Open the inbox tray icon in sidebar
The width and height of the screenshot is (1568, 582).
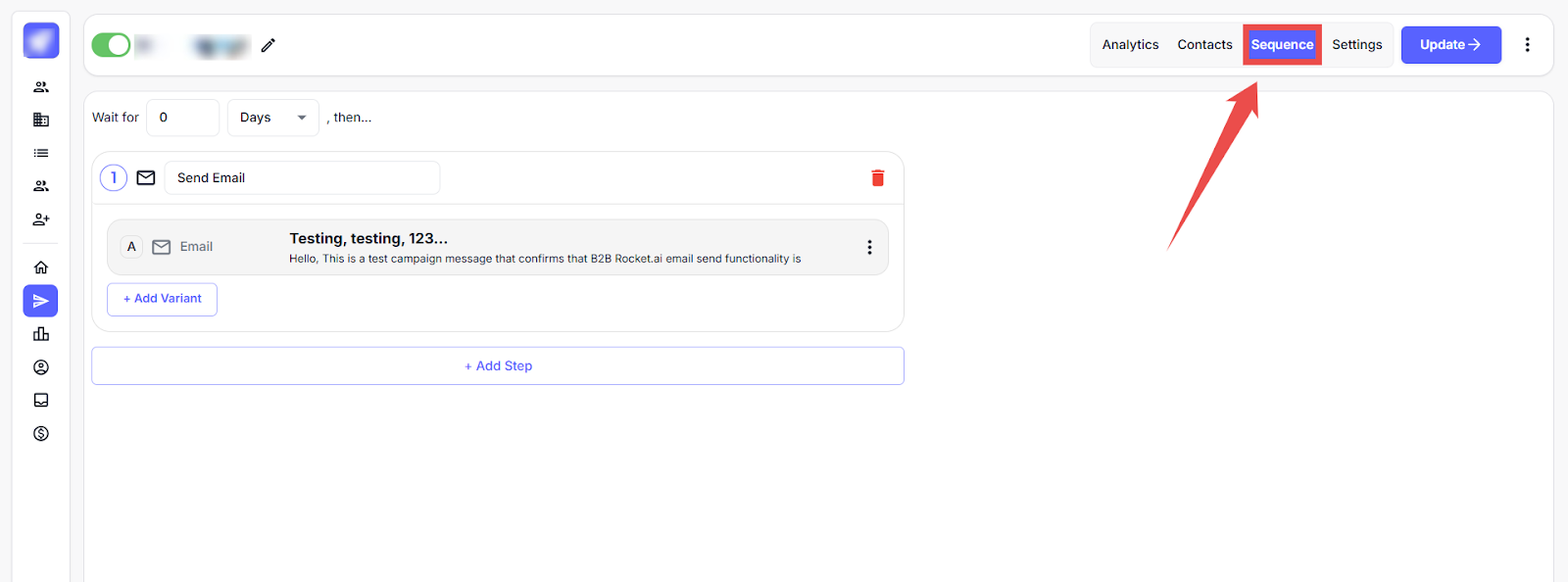point(41,400)
